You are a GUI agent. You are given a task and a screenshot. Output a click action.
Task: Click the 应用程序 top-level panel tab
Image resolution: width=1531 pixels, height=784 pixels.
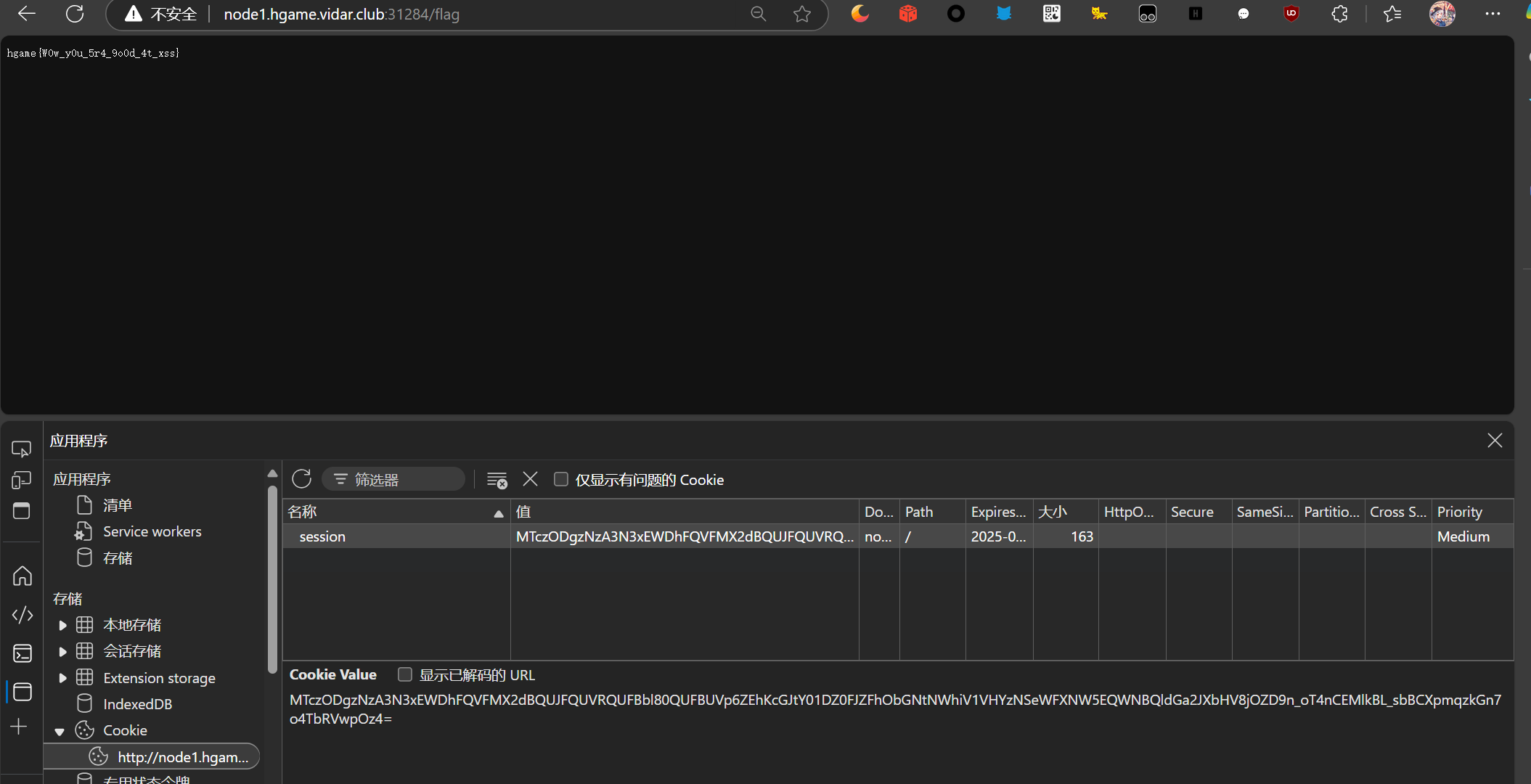(80, 440)
